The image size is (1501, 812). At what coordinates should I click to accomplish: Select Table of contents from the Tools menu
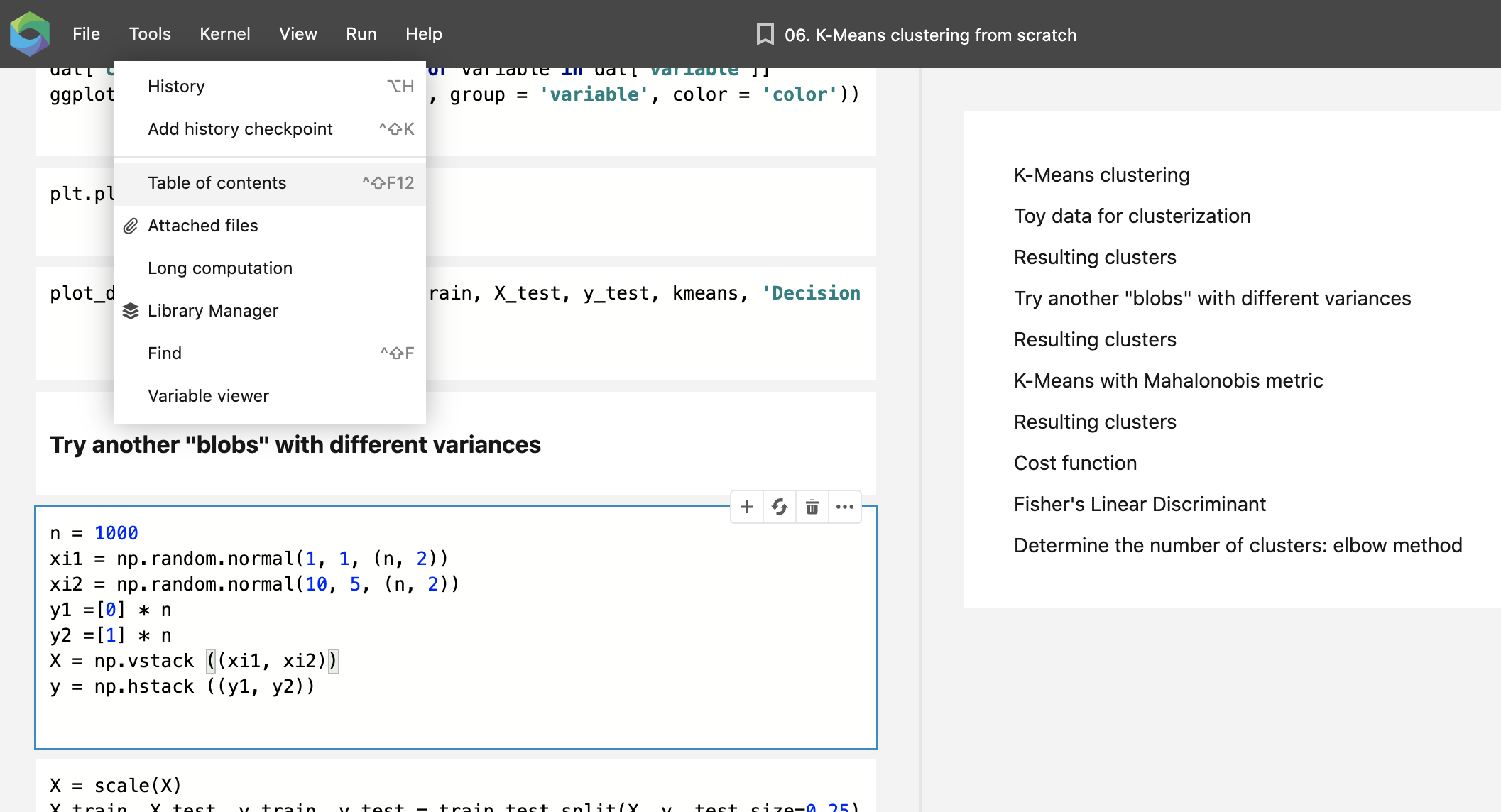(217, 182)
